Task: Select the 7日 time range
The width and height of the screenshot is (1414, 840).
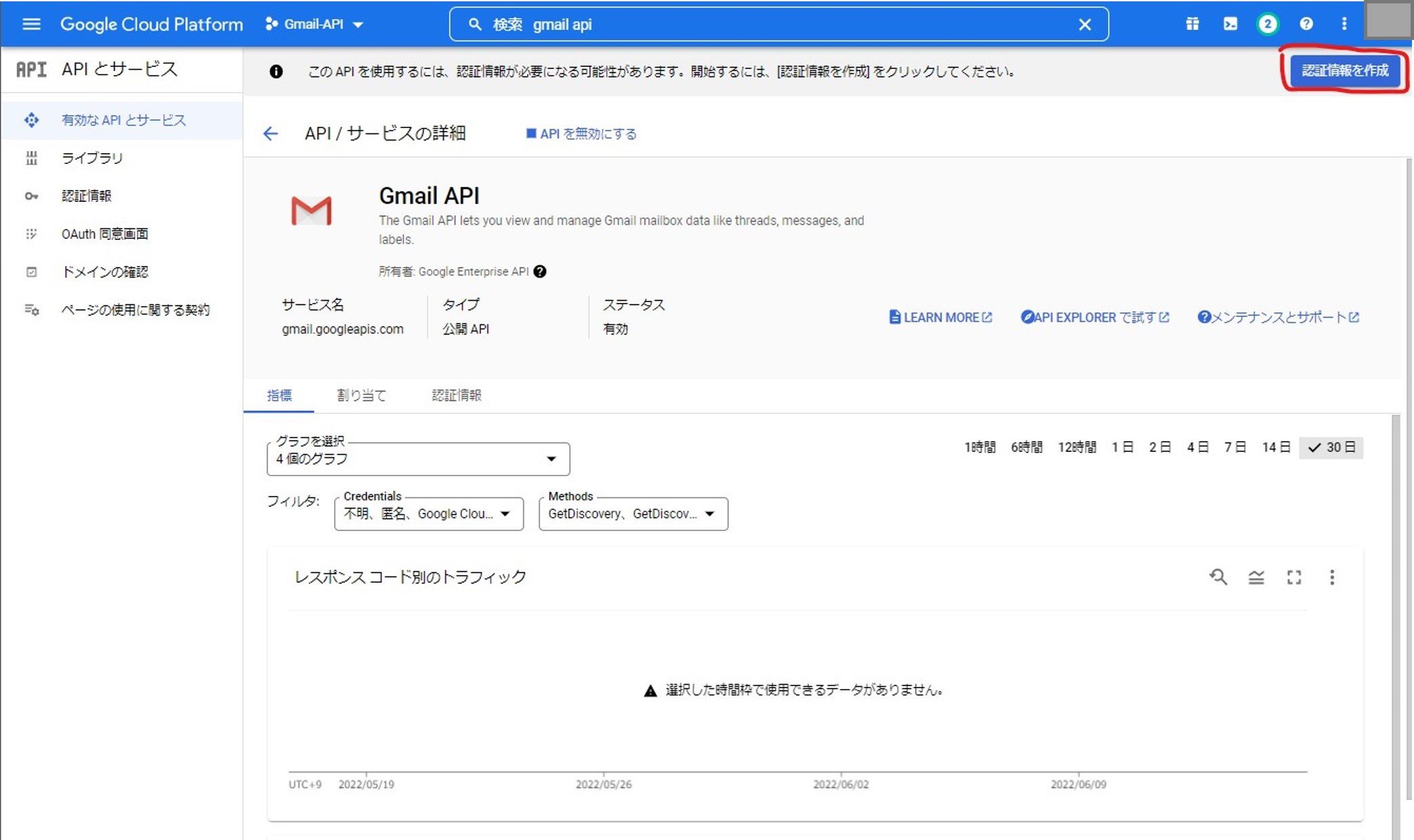Action: pyautogui.click(x=1234, y=447)
